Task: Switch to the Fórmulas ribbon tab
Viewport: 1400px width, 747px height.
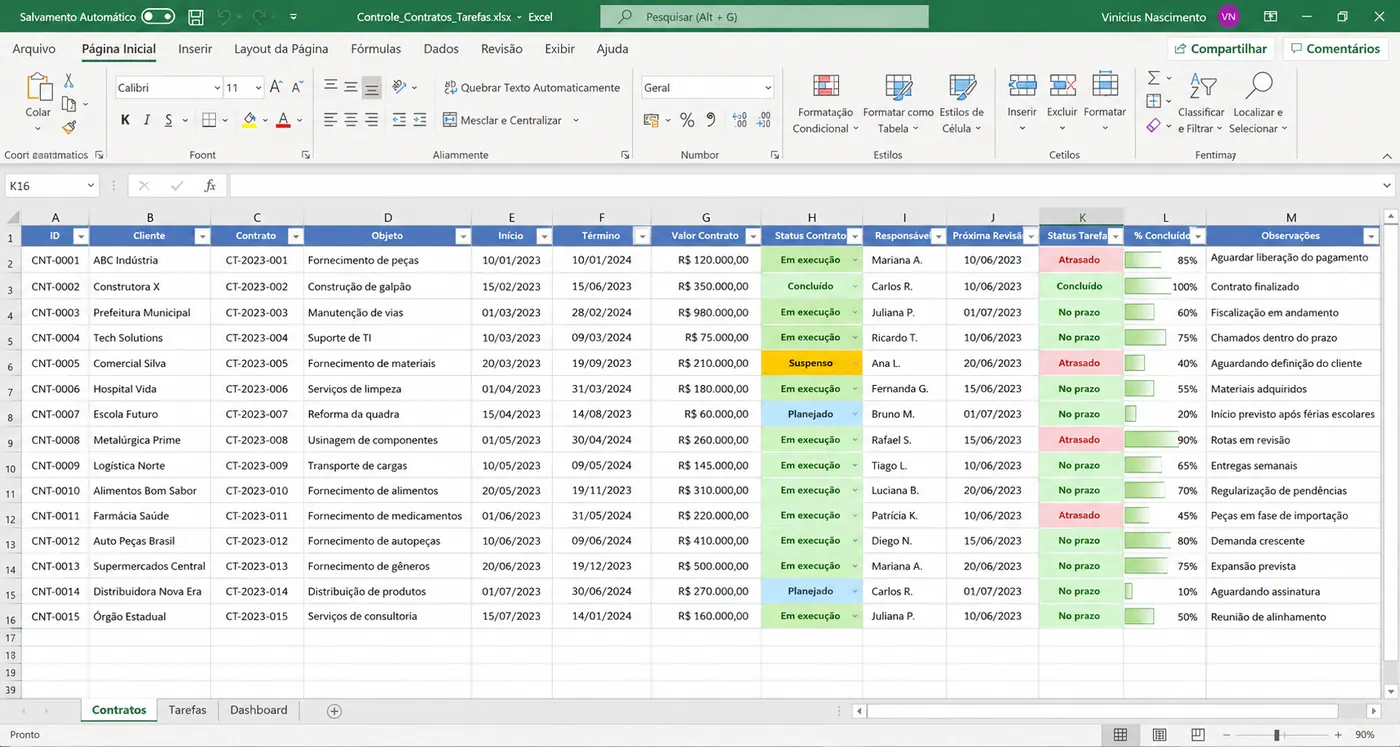Action: pos(376,48)
